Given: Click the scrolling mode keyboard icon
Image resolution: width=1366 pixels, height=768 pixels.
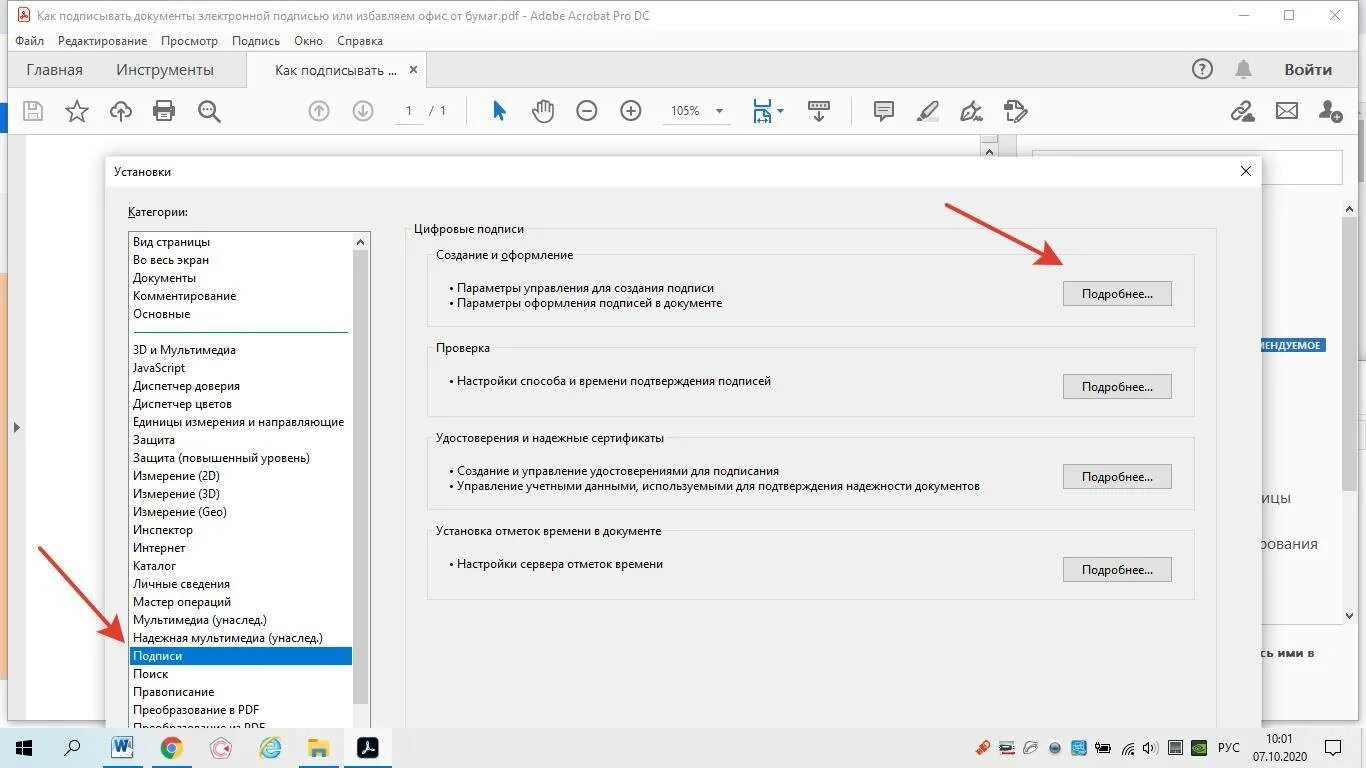Looking at the screenshot, I should (x=819, y=111).
